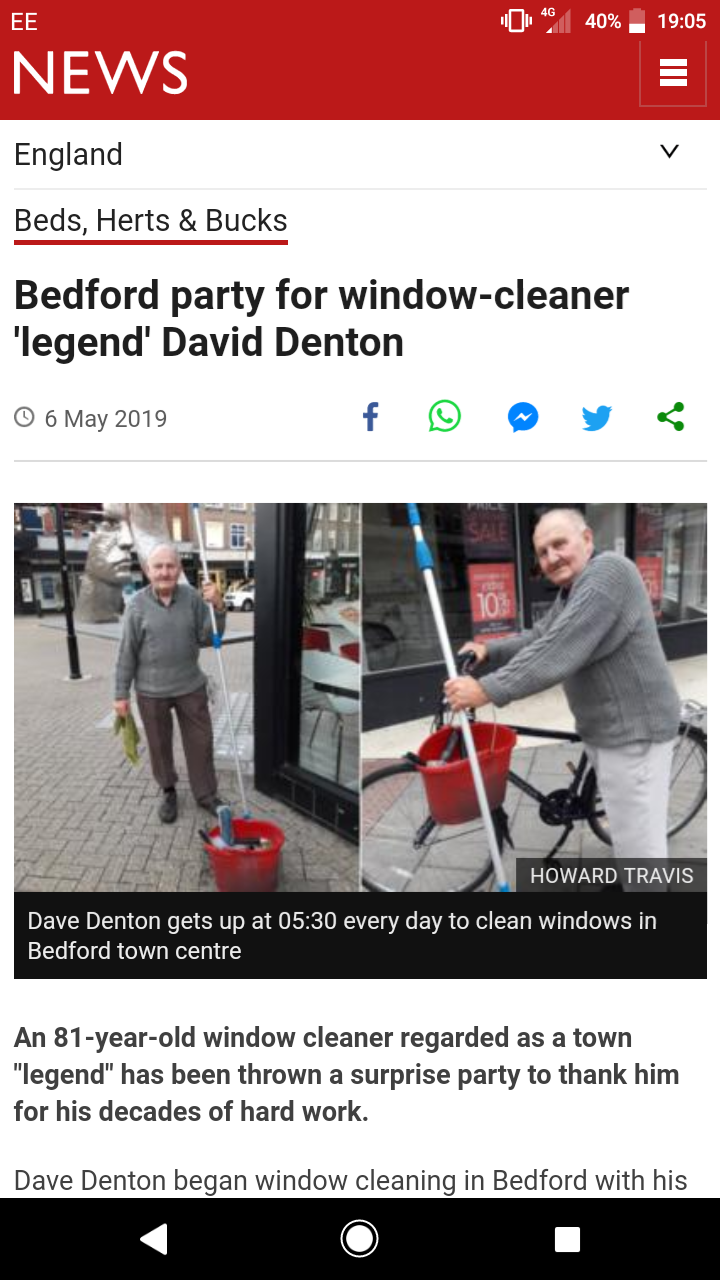This screenshot has height=1280, width=720.
Task: Tap the battery status icon
Action: 637,21
